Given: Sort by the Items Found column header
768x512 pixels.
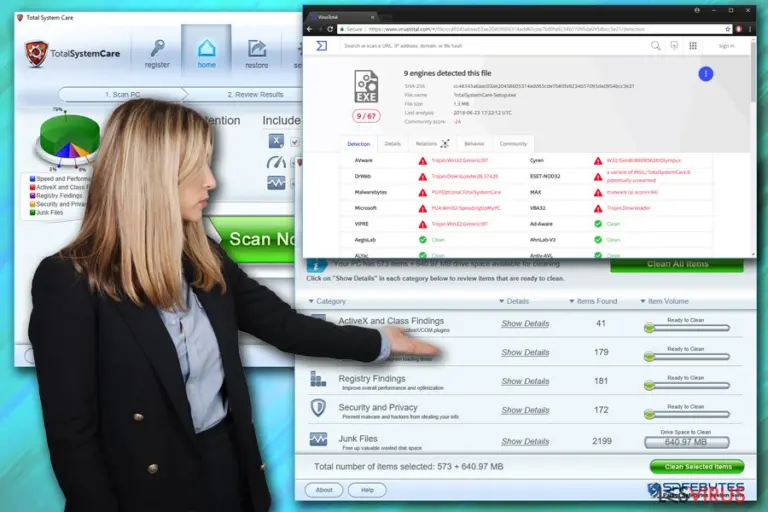Looking at the screenshot, I should [x=593, y=301].
